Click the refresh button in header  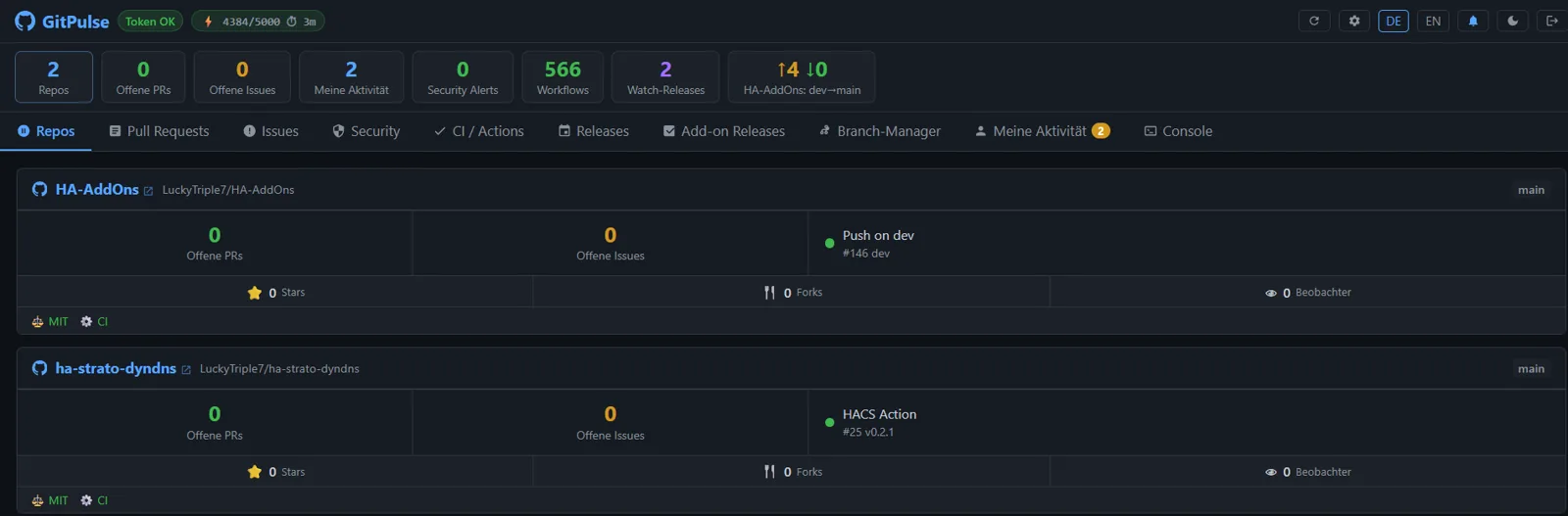click(1314, 21)
